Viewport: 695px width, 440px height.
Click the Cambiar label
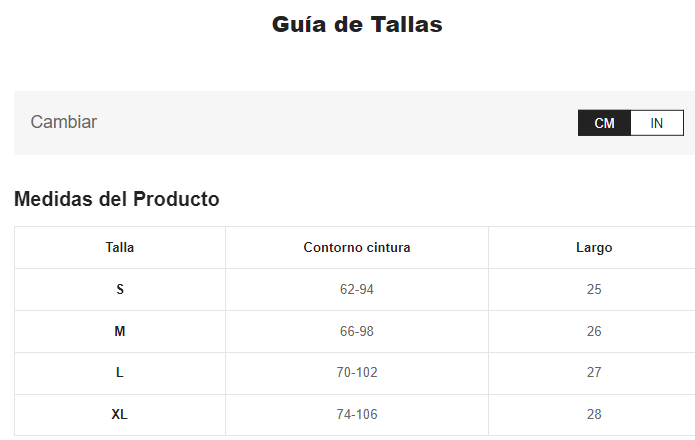64,122
